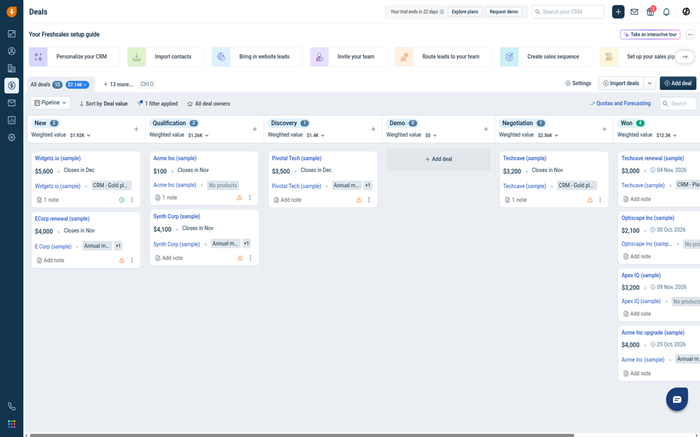Open the user profile avatar
Screen dimensions: 700x437
point(686,12)
